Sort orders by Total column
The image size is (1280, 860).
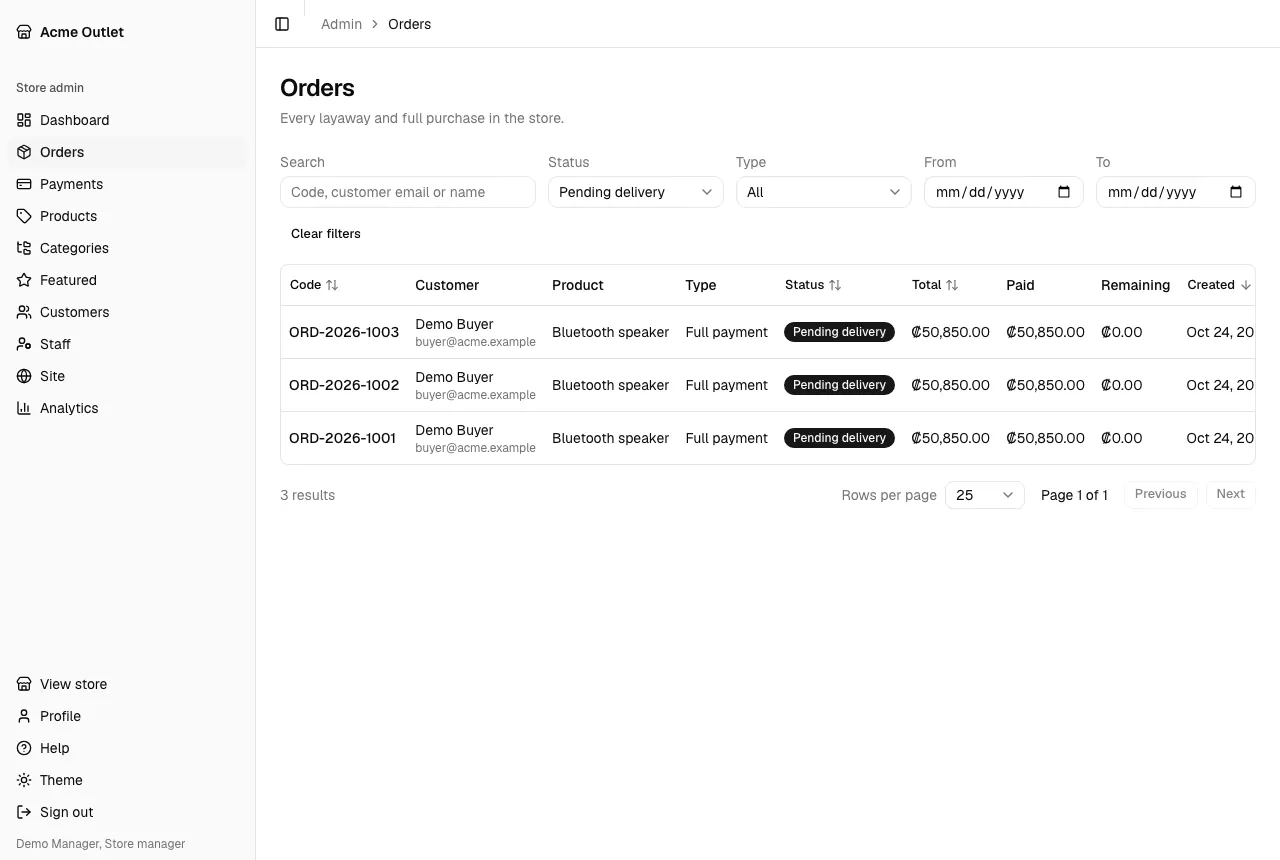(935, 285)
